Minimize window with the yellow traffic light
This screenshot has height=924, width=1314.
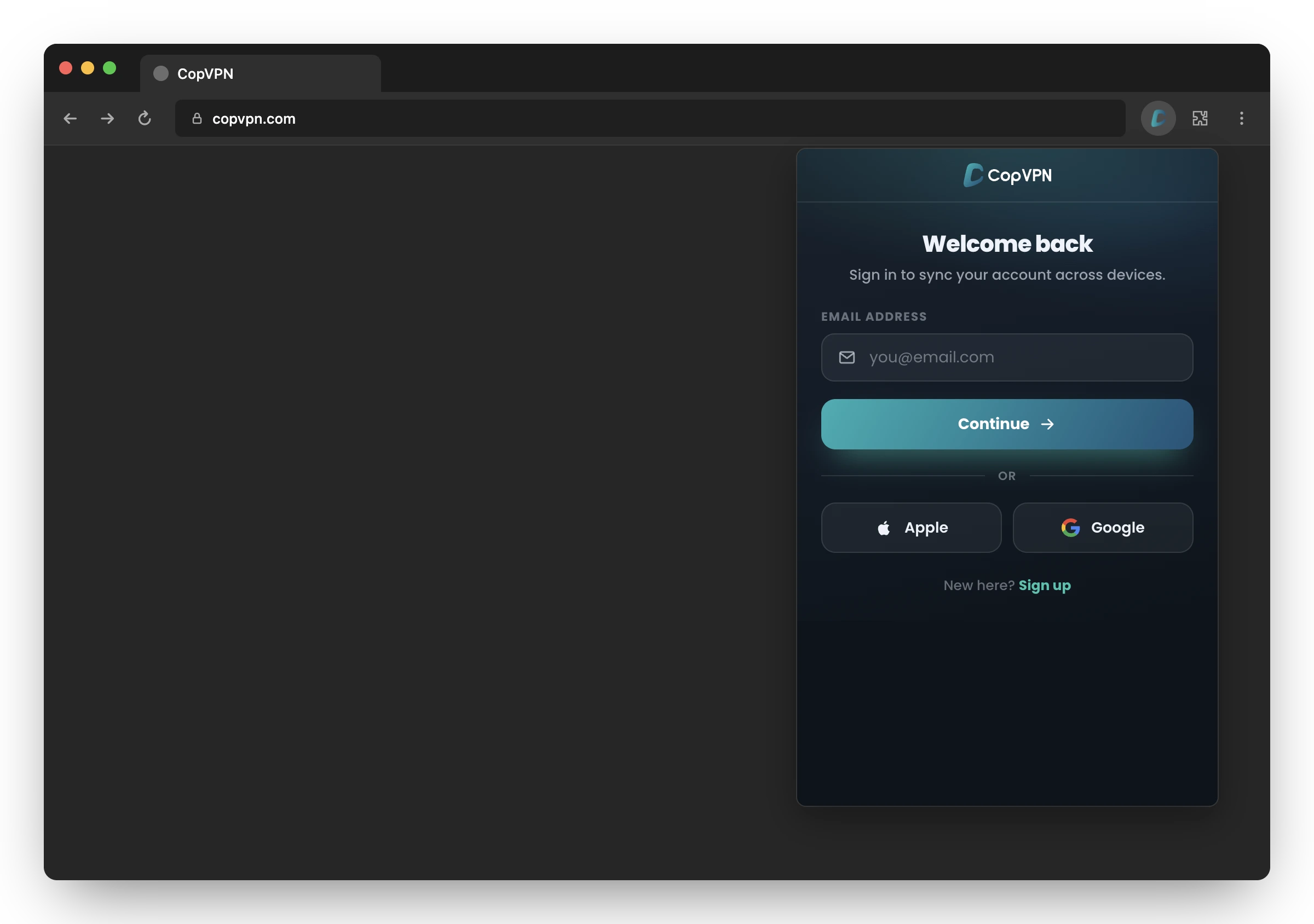click(x=88, y=68)
